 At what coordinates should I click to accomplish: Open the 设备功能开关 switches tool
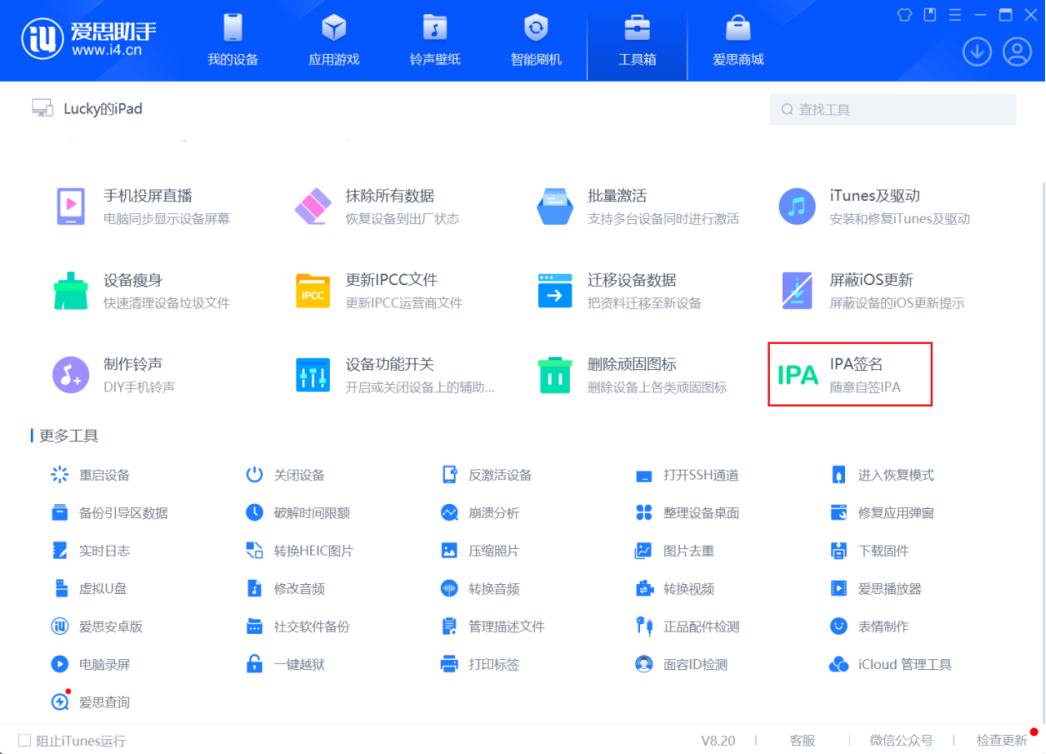point(394,375)
